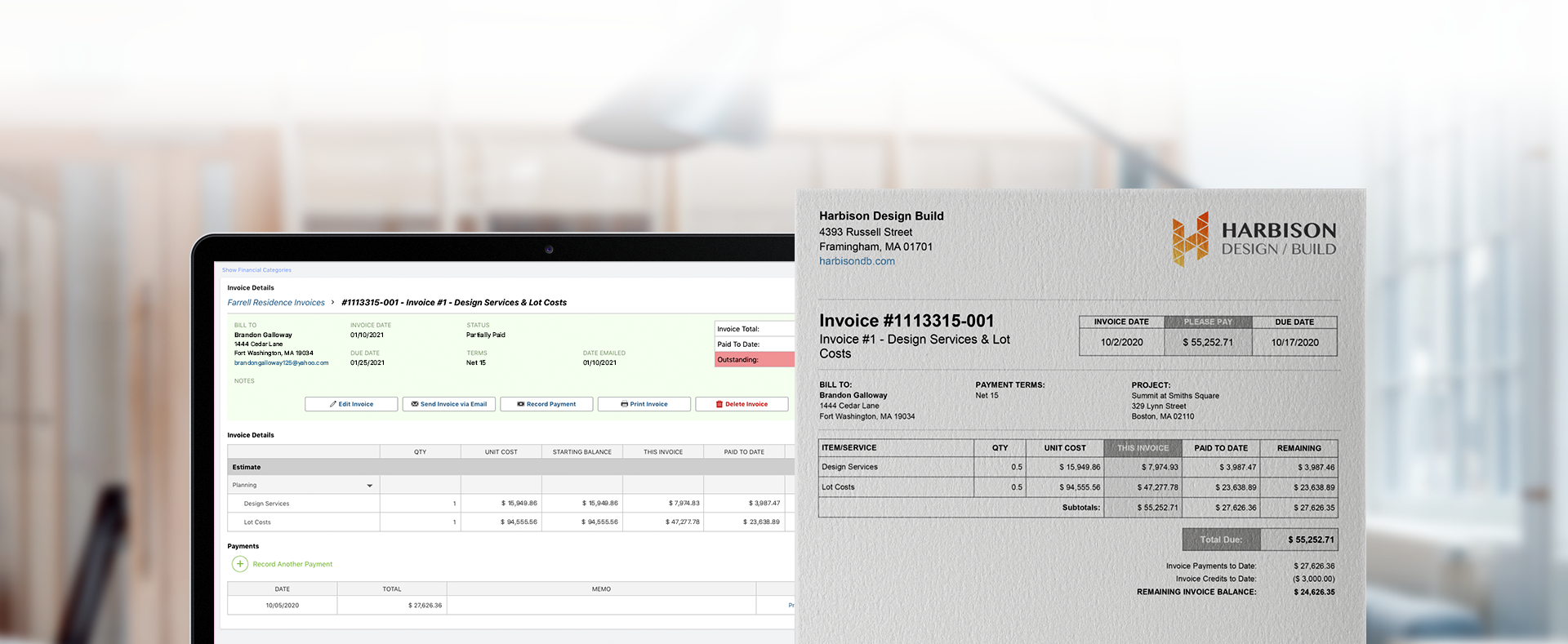1568x644 pixels.
Task: Click the Lot Costs row in laptop table
Action: tap(510, 522)
